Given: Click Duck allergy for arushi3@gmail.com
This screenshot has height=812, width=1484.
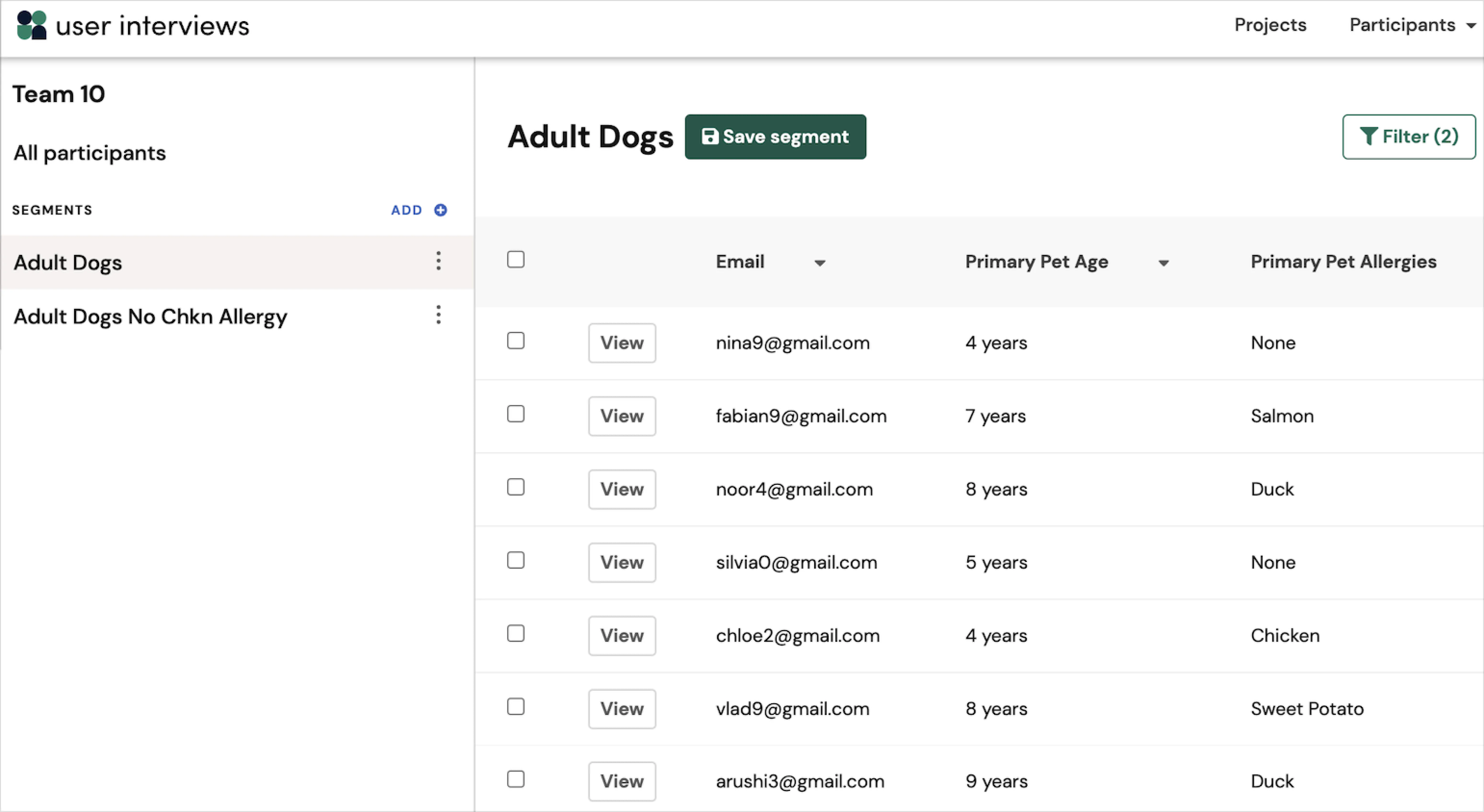Looking at the screenshot, I should point(1272,781).
